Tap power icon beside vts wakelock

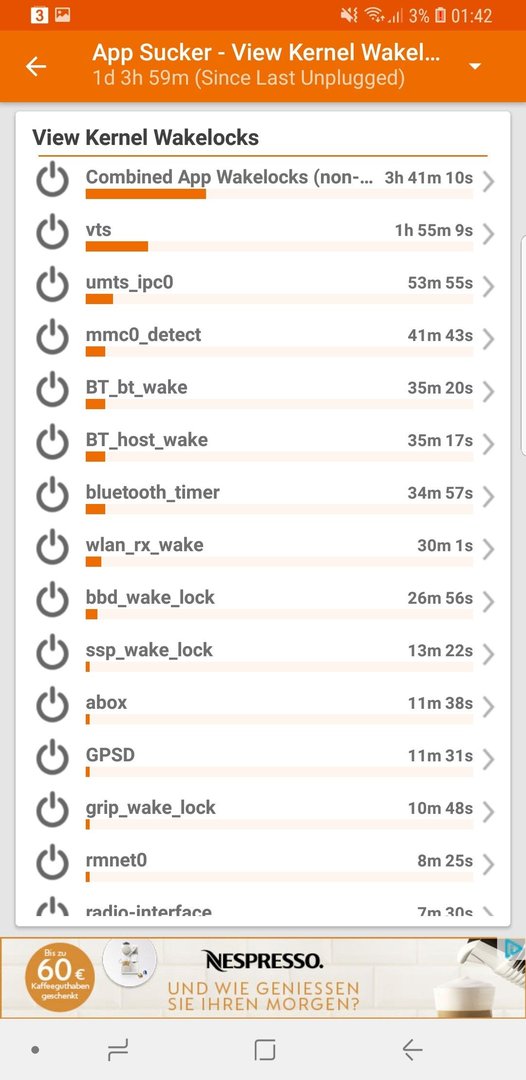point(52,233)
